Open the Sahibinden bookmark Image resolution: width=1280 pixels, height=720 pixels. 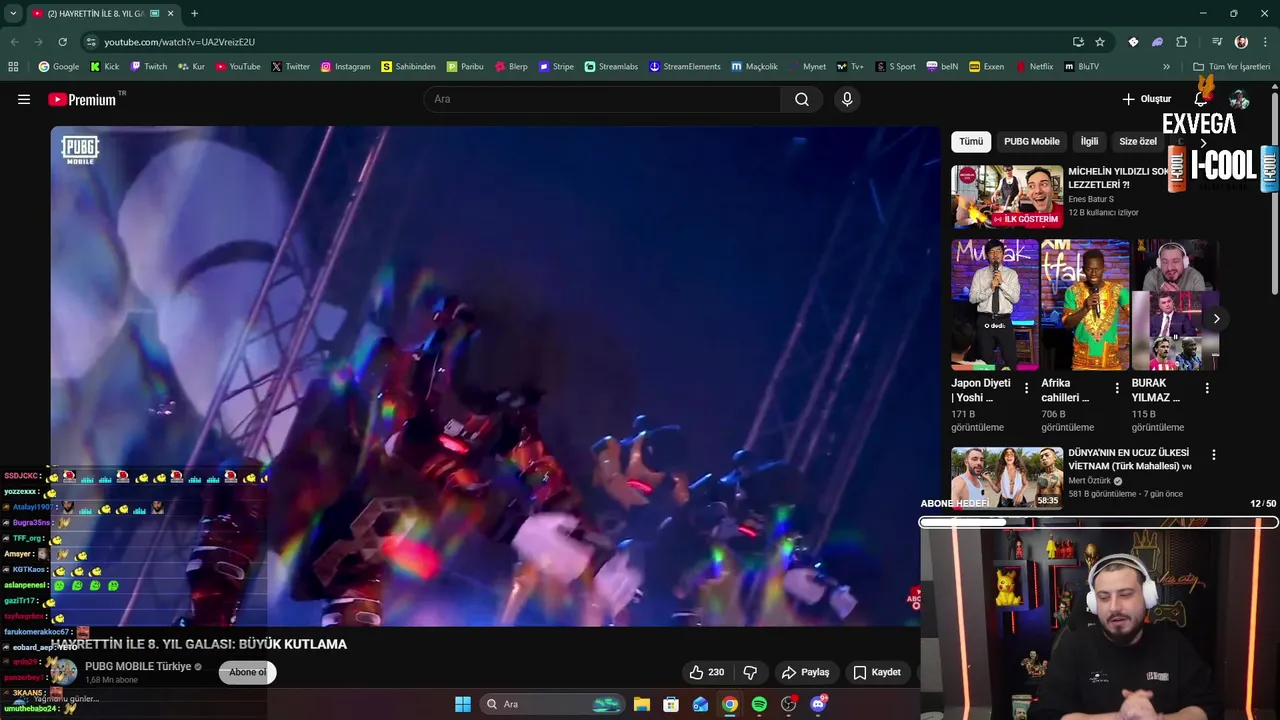pyautogui.click(x=408, y=67)
